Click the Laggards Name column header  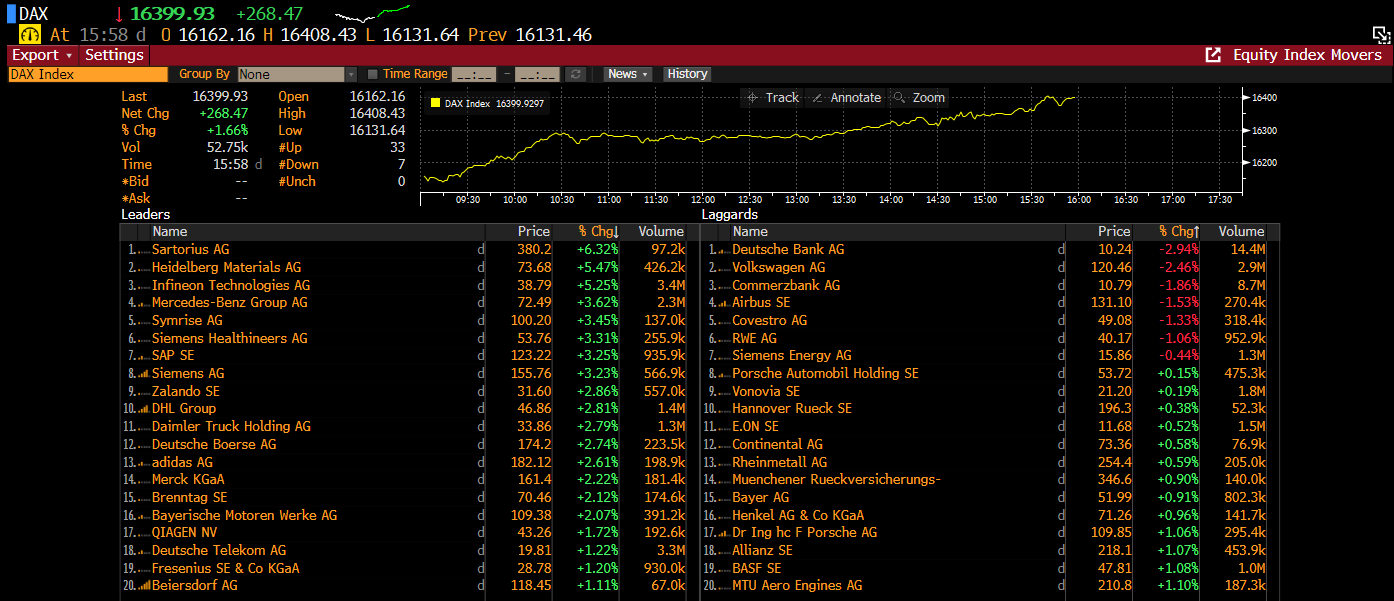[x=750, y=231]
